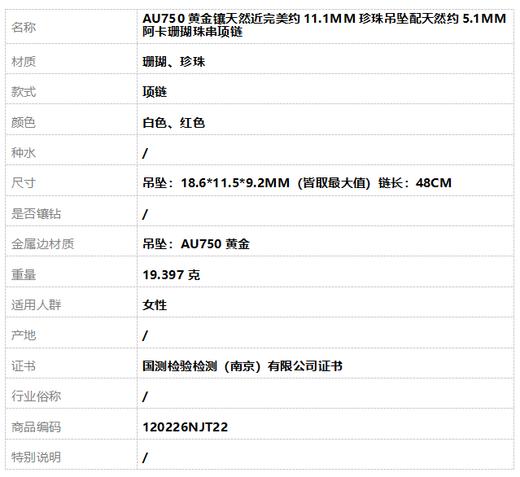Image resolution: width=520 pixels, height=477 pixels.
Task: Click the 是否镶钻 label
Action: pyautogui.click(x=36, y=214)
